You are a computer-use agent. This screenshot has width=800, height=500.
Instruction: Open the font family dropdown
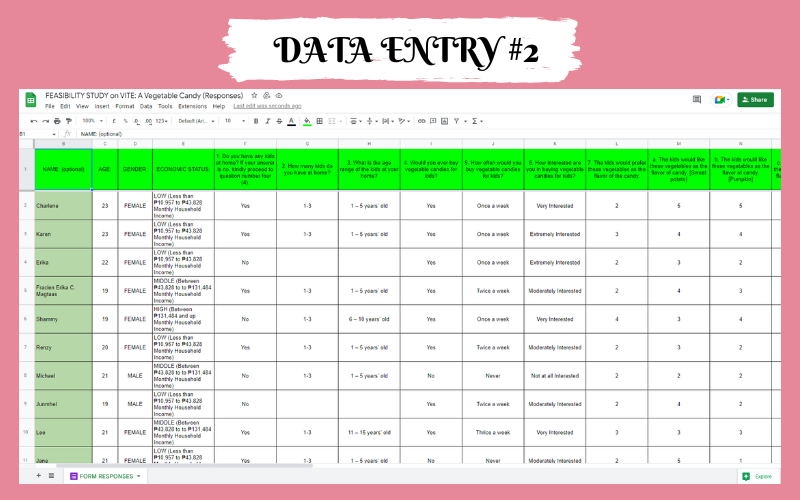196,121
